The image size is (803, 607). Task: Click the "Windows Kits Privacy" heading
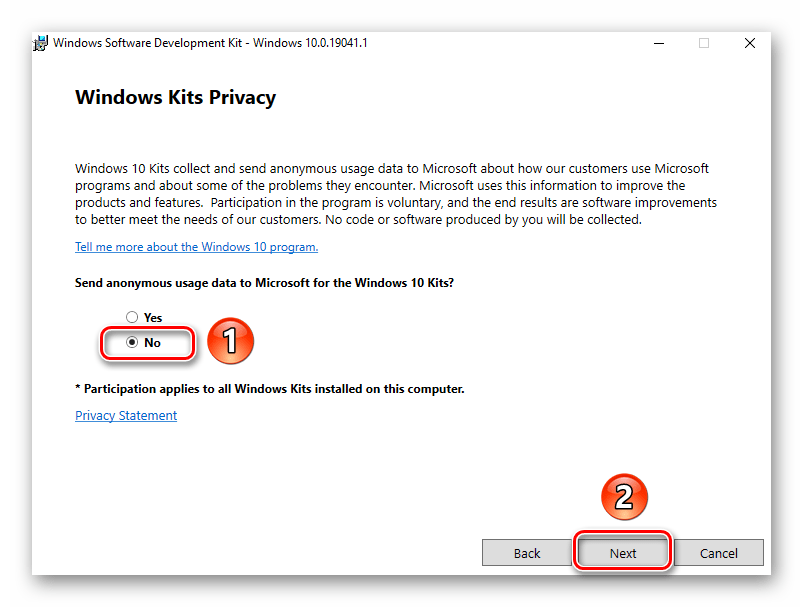175,98
